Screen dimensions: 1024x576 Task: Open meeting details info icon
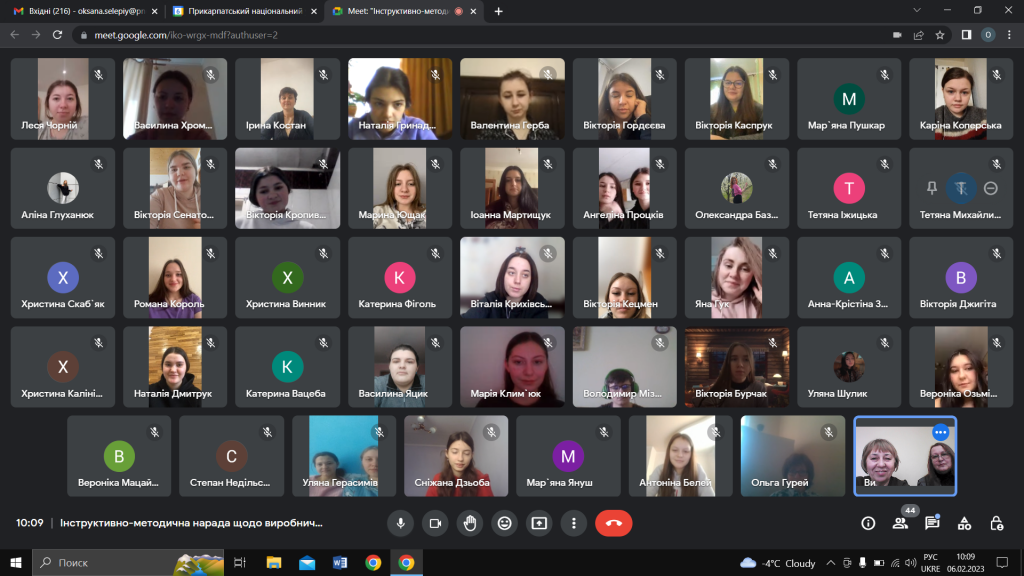click(868, 523)
